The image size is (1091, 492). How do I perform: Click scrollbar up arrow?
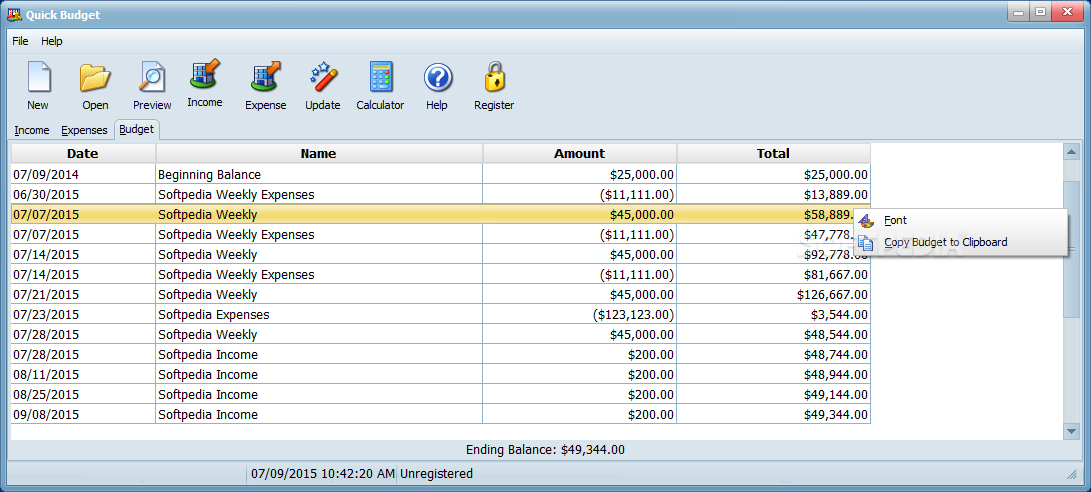click(1072, 152)
